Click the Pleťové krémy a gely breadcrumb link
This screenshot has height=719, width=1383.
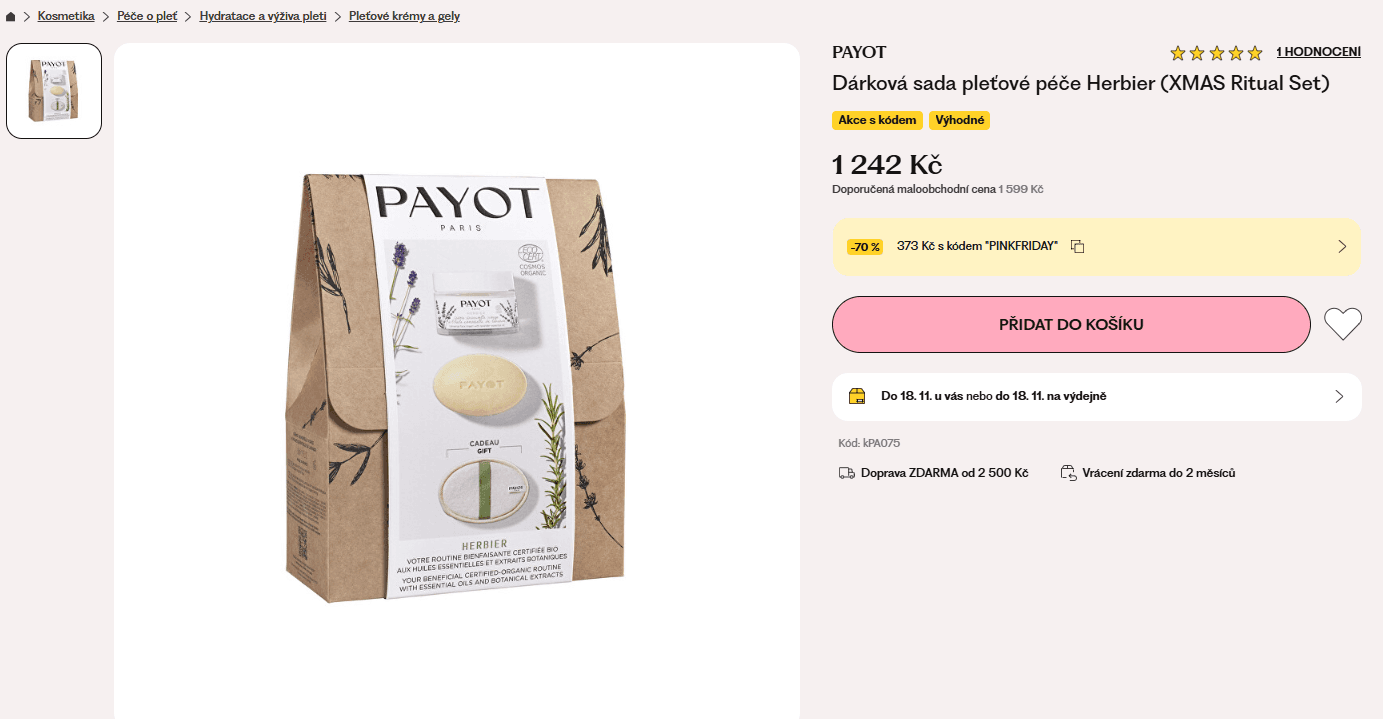[x=404, y=16]
